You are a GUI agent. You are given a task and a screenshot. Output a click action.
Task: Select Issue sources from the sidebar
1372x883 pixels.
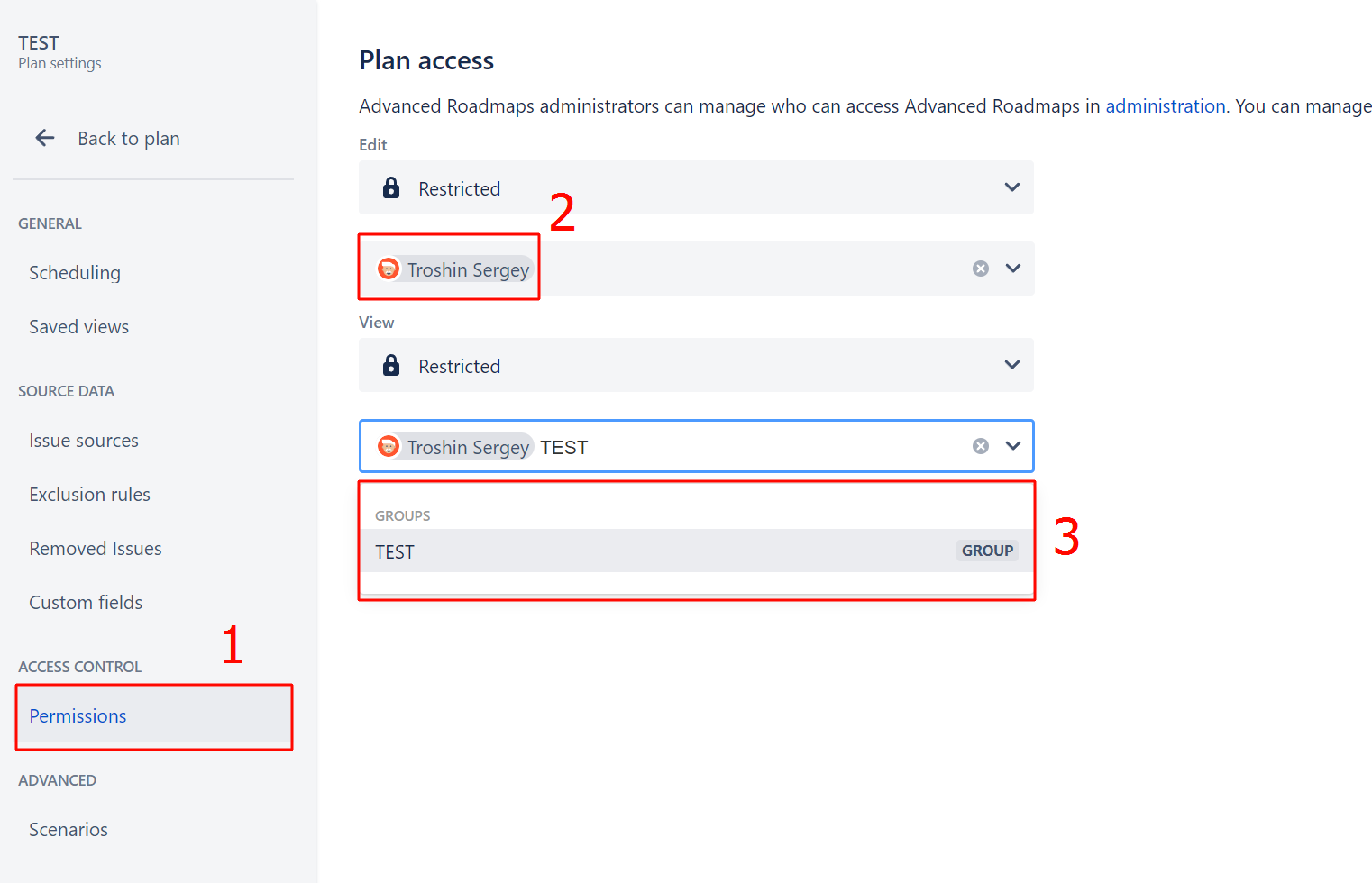[84, 441]
